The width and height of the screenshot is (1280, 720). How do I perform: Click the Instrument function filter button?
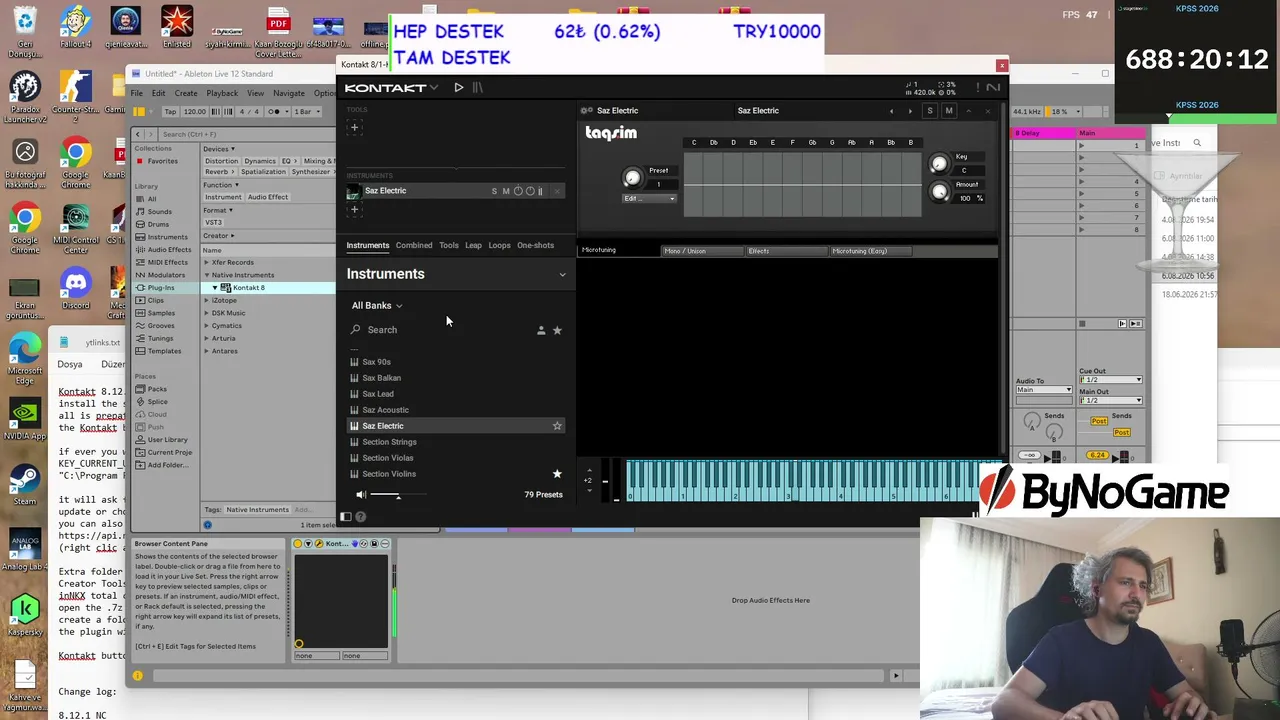click(223, 197)
